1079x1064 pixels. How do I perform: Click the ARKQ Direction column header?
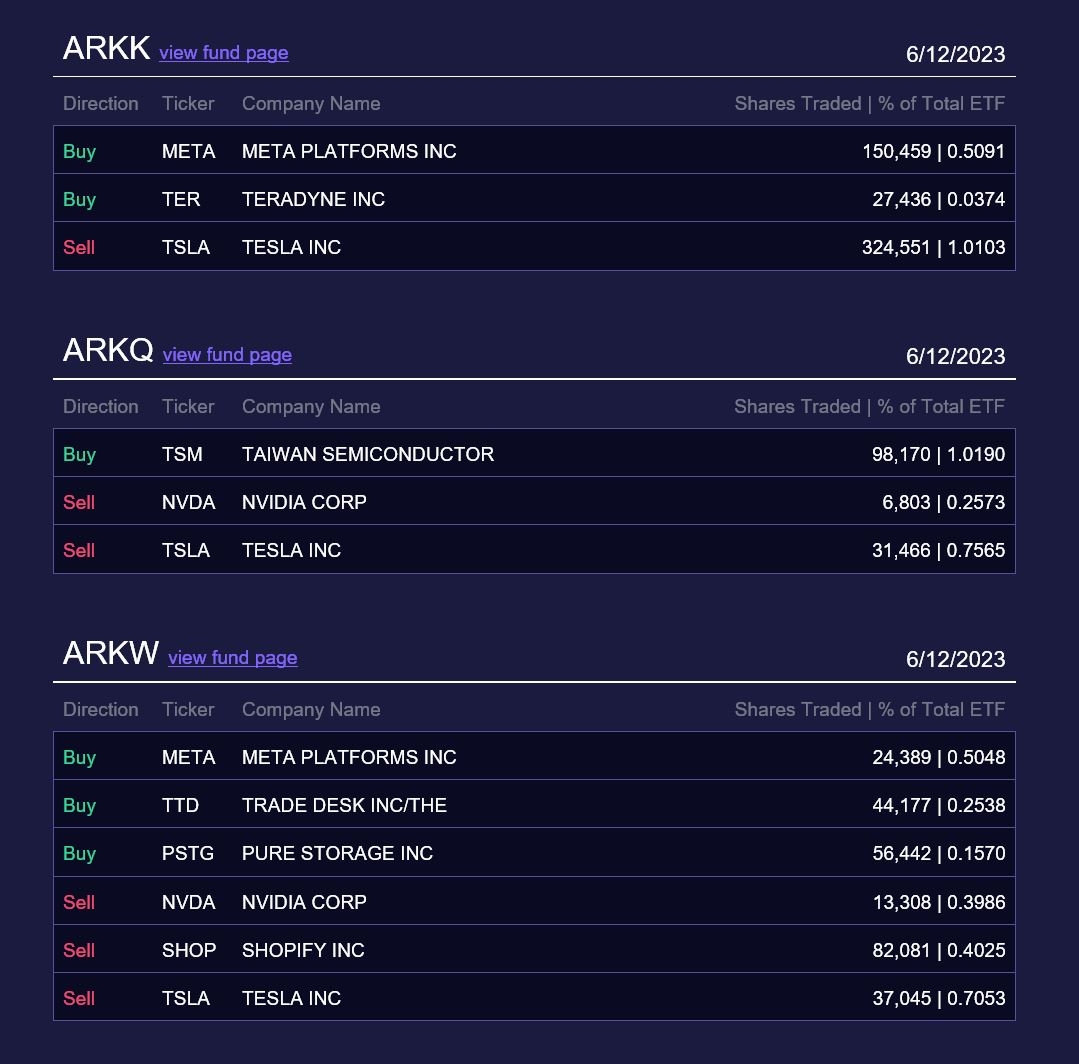[100, 407]
